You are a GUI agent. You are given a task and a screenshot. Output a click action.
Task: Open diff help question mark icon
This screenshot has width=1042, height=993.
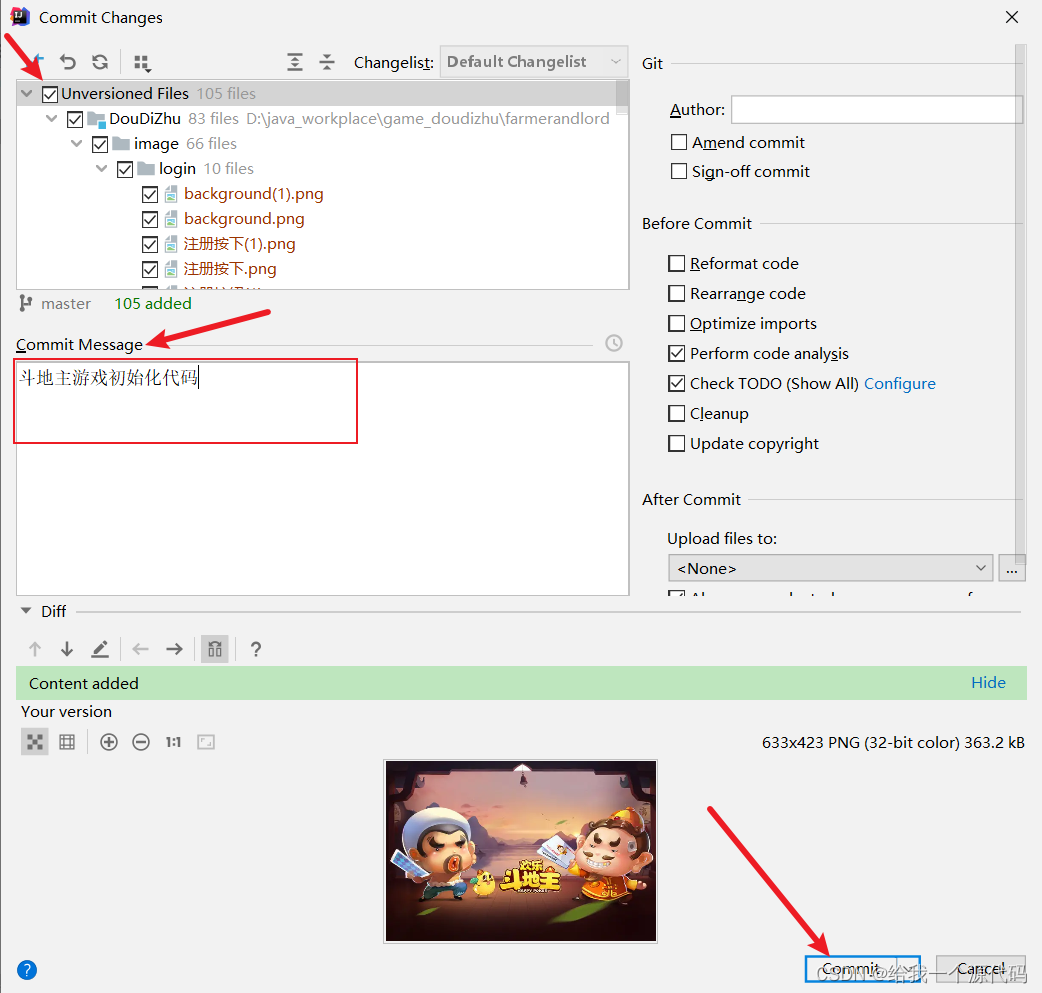(256, 649)
